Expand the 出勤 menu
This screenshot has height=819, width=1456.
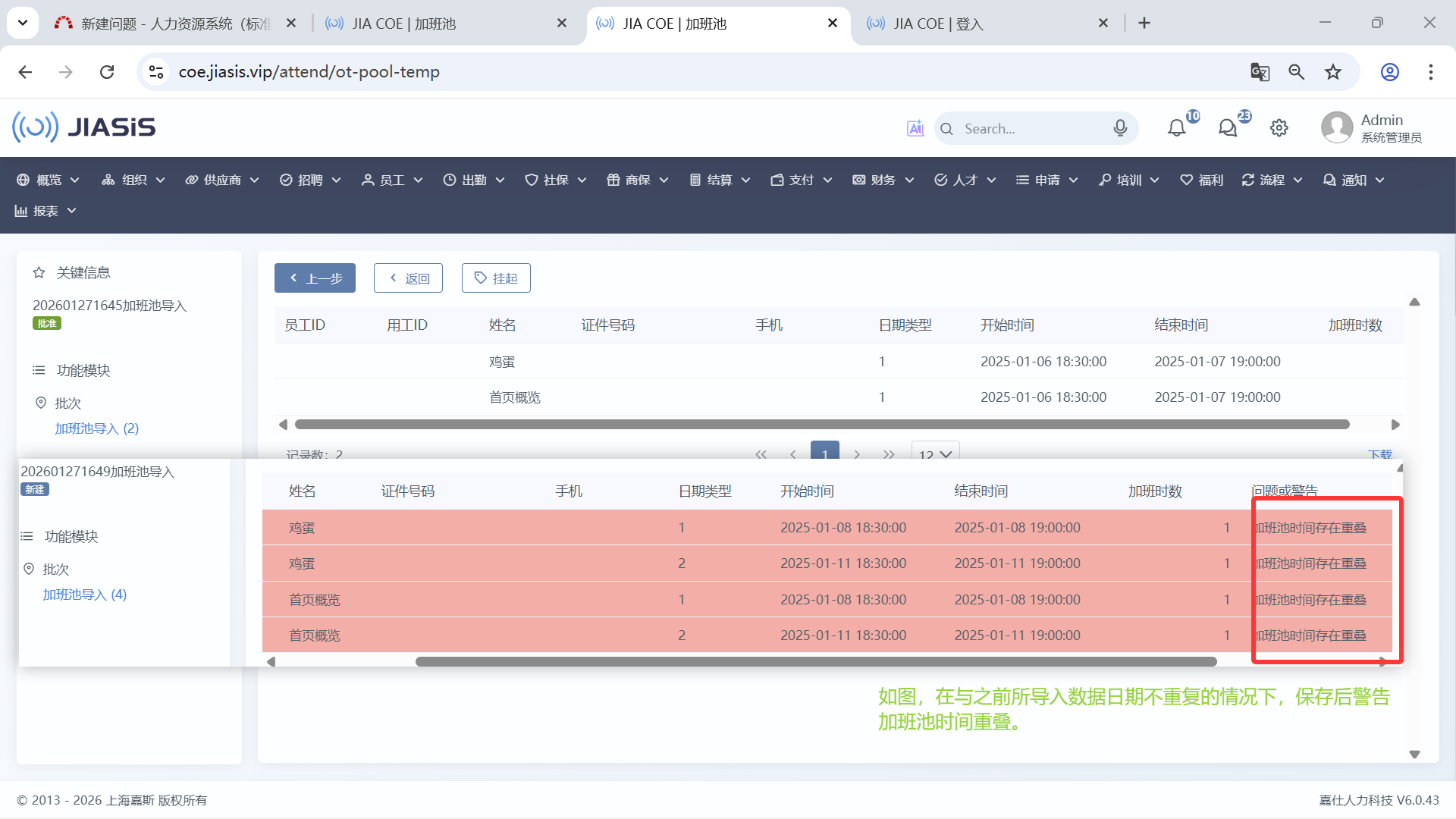coord(474,180)
